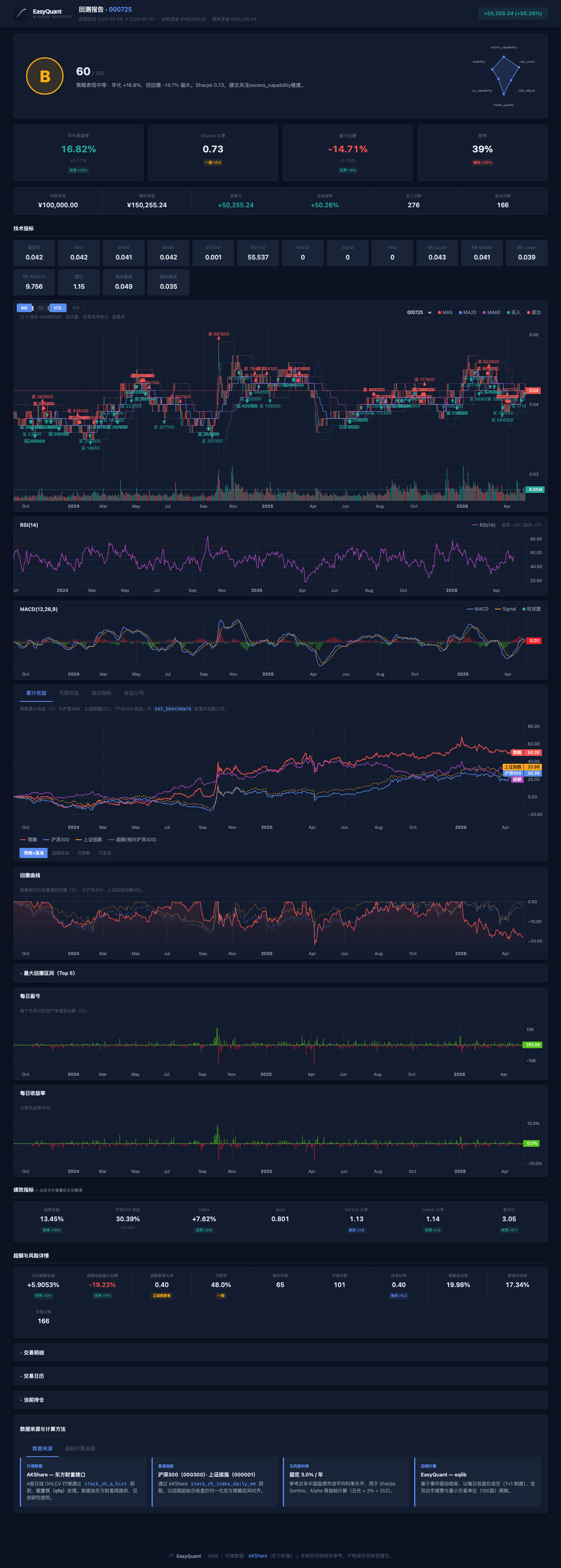This screenshot has width=561, height=1568.
Task: Open the AKShare link in footer
Action: click(x=258, y=1555)
